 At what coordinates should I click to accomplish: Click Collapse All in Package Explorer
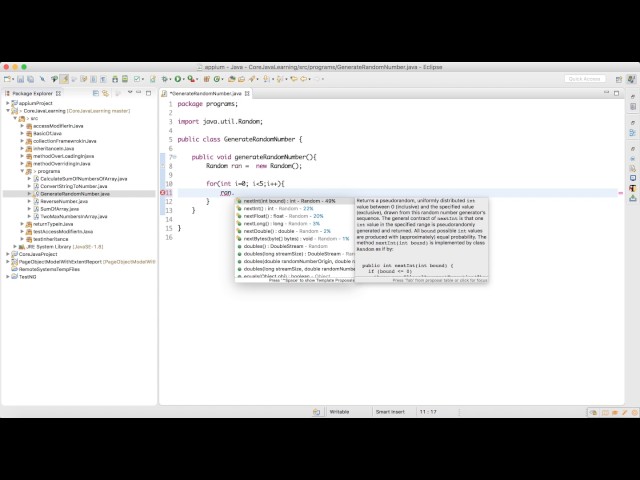(x=96, y=93)
